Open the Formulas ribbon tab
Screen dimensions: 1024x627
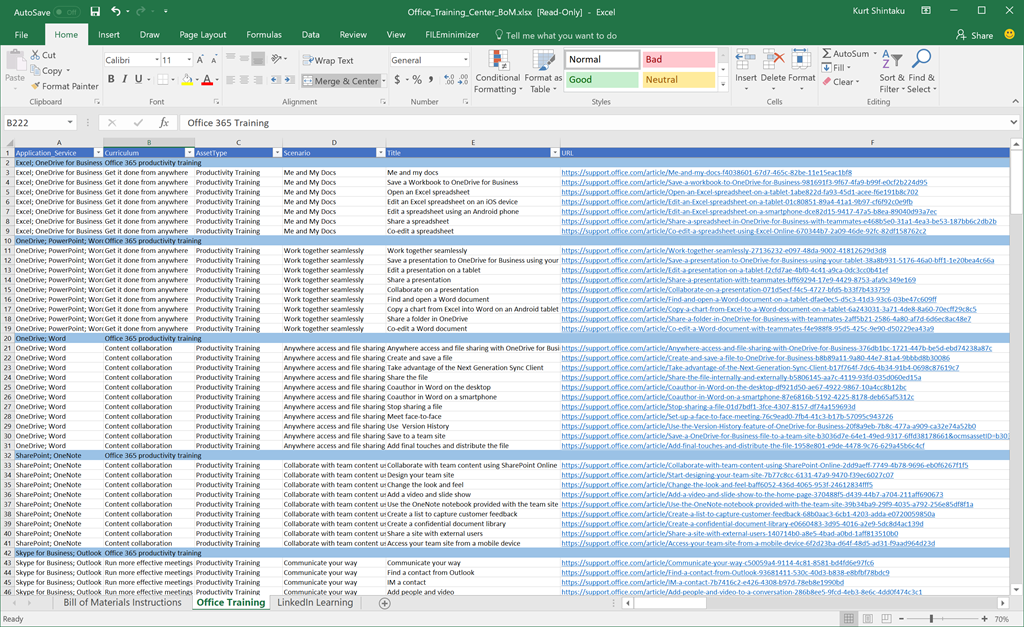[x=264, y=35]
